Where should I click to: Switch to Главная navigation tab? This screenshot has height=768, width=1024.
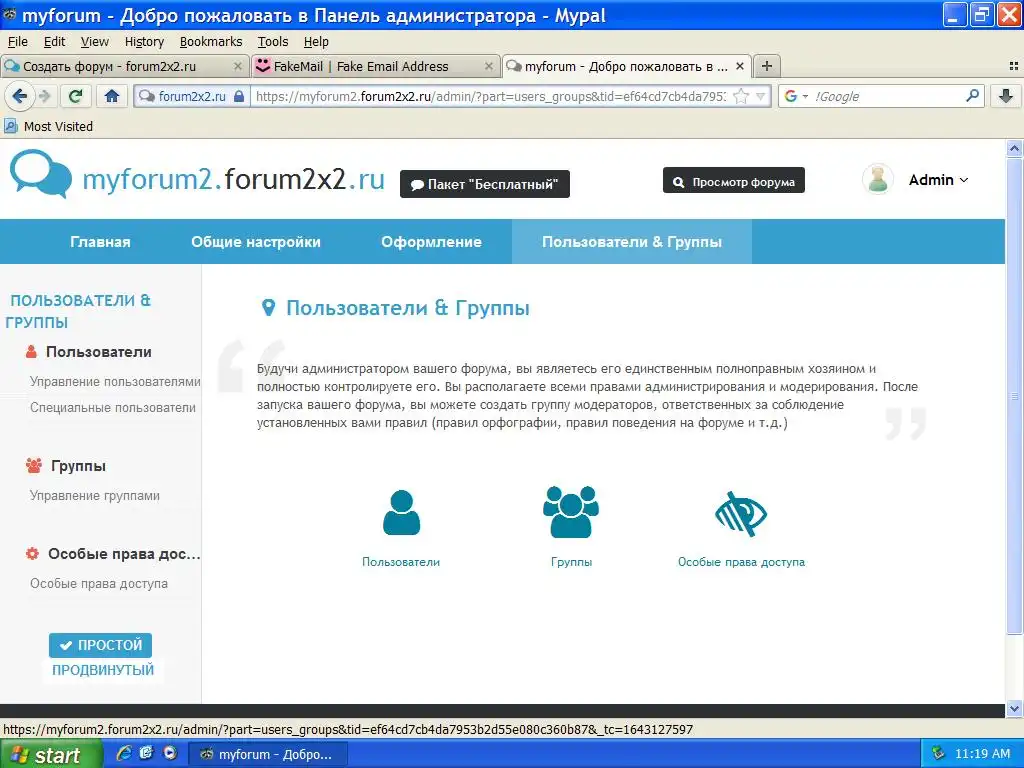click(101, 242)
